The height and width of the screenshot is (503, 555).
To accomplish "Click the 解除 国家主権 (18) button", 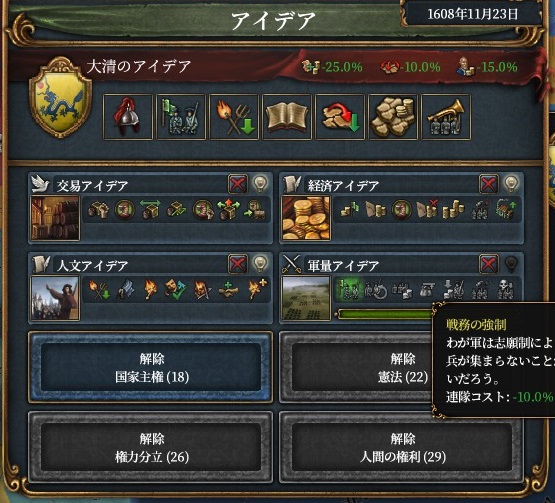I will click(x=151, y=367).
